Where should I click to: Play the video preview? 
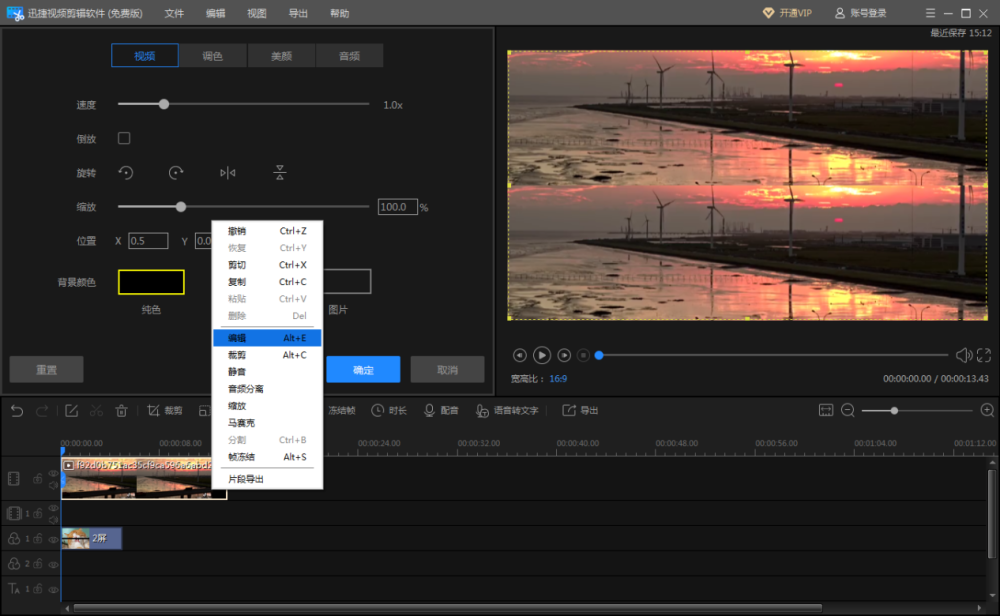click(x=542, y=355)
